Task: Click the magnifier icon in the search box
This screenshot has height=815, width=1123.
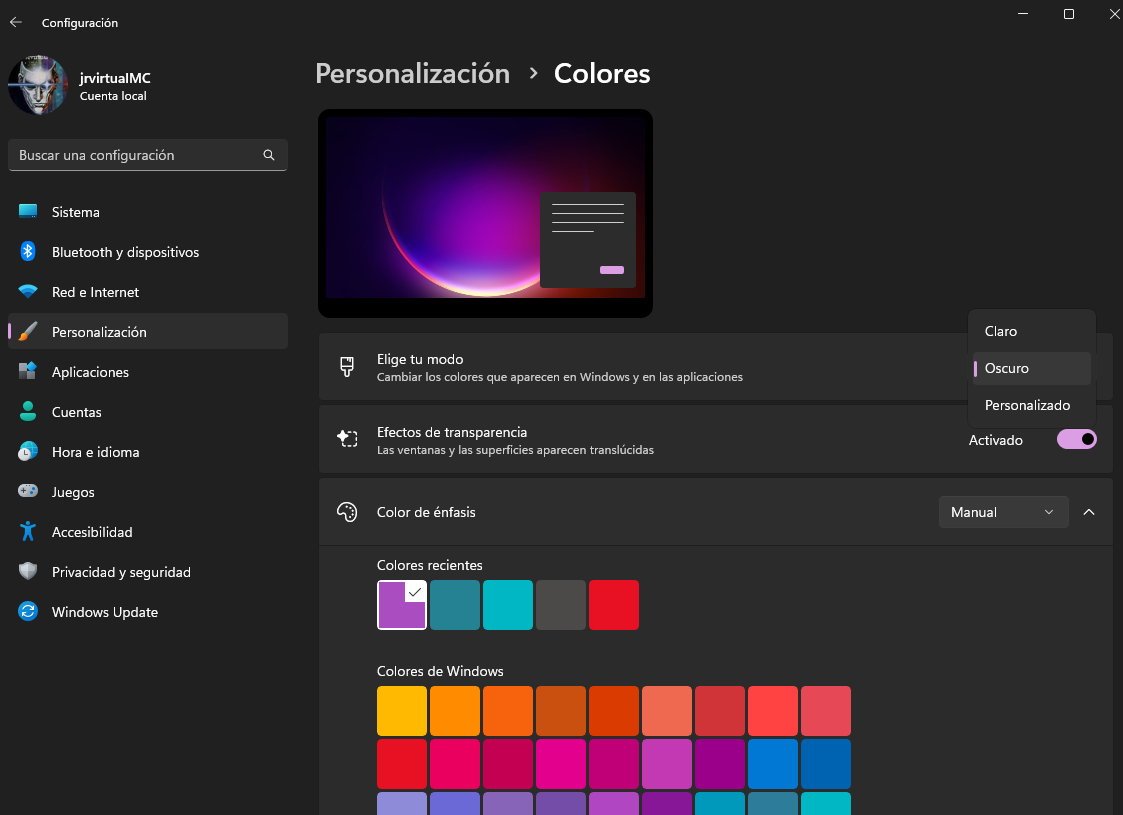Action: [x=269, y=155]
